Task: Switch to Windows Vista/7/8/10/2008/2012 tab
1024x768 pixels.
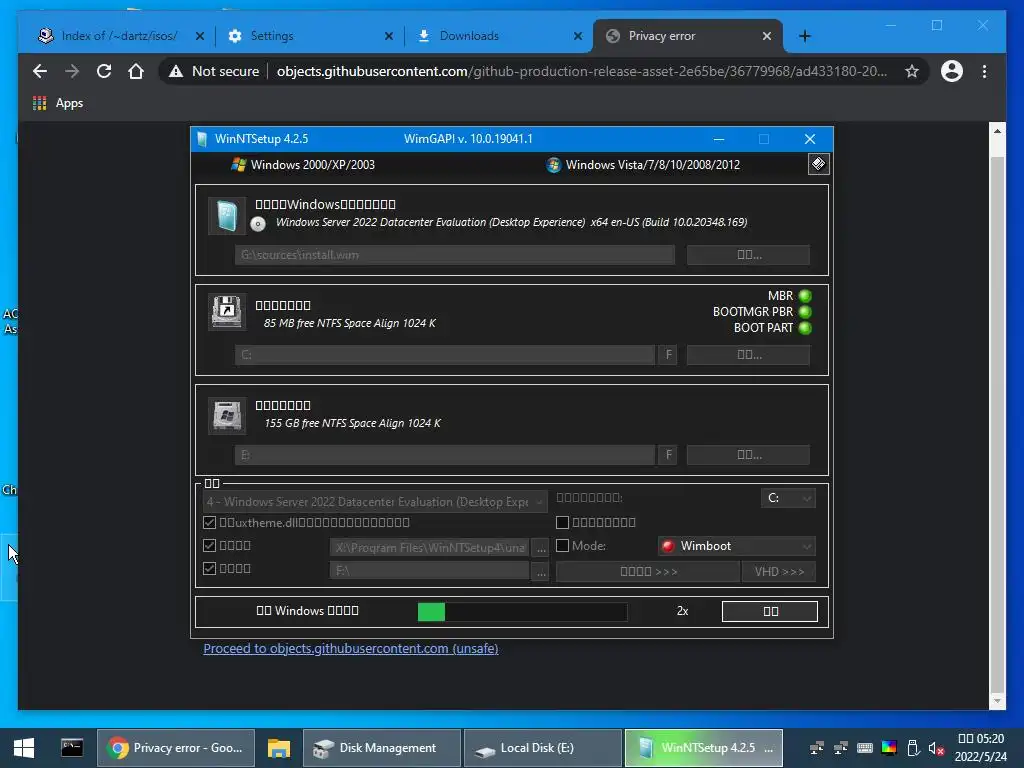Action: click(x=643, y=165)
